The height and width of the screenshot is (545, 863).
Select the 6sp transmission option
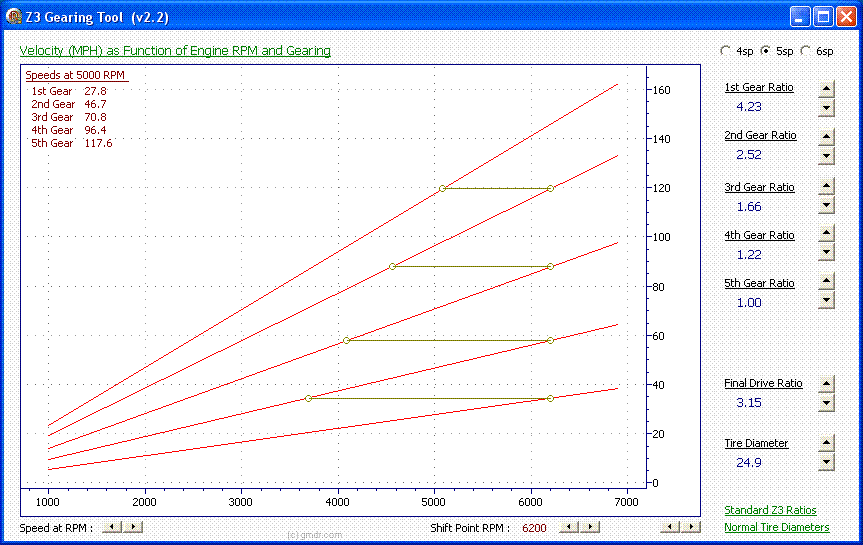[807, 51]
